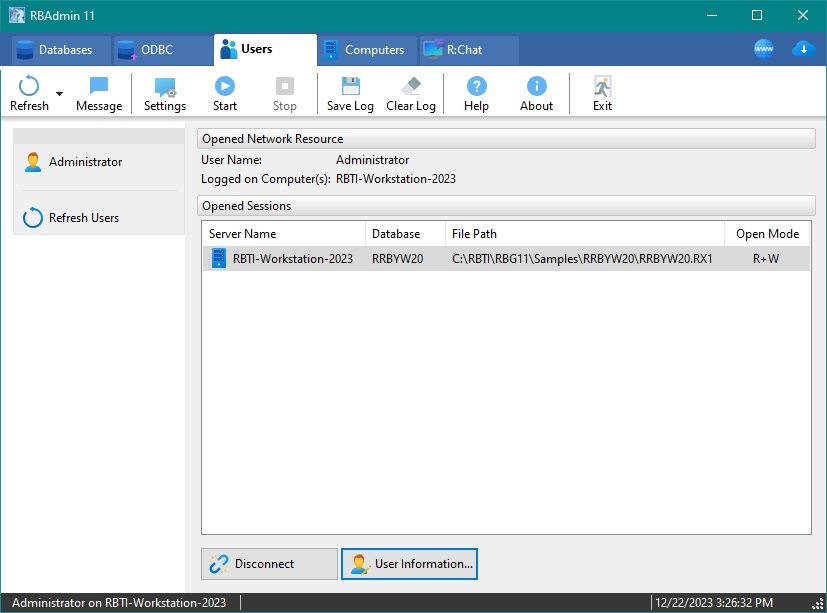Click the Start play button
The height and width of the screenshot is (613, 827).
point(225,93)
